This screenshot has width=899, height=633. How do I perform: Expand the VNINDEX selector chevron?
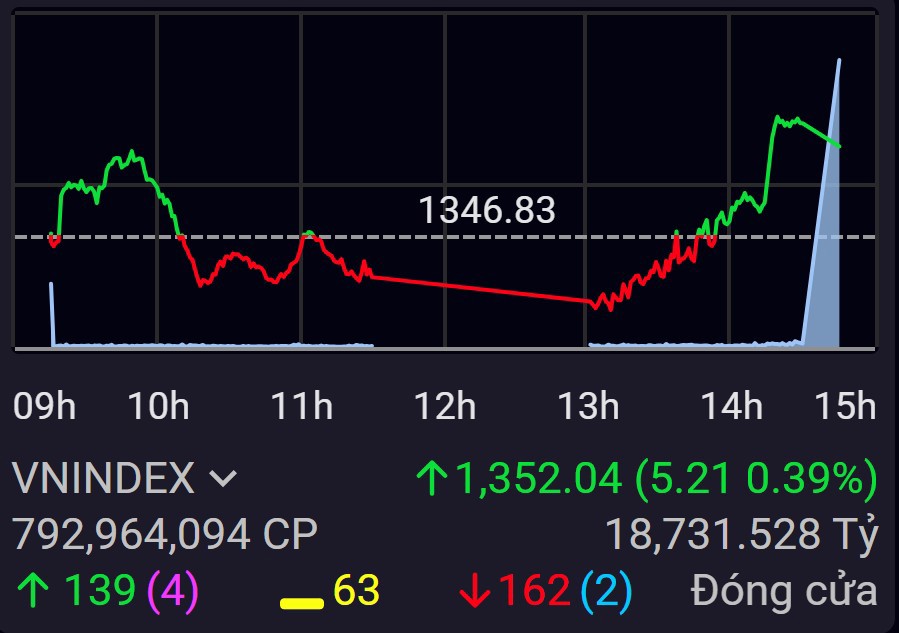click(223, 478)
